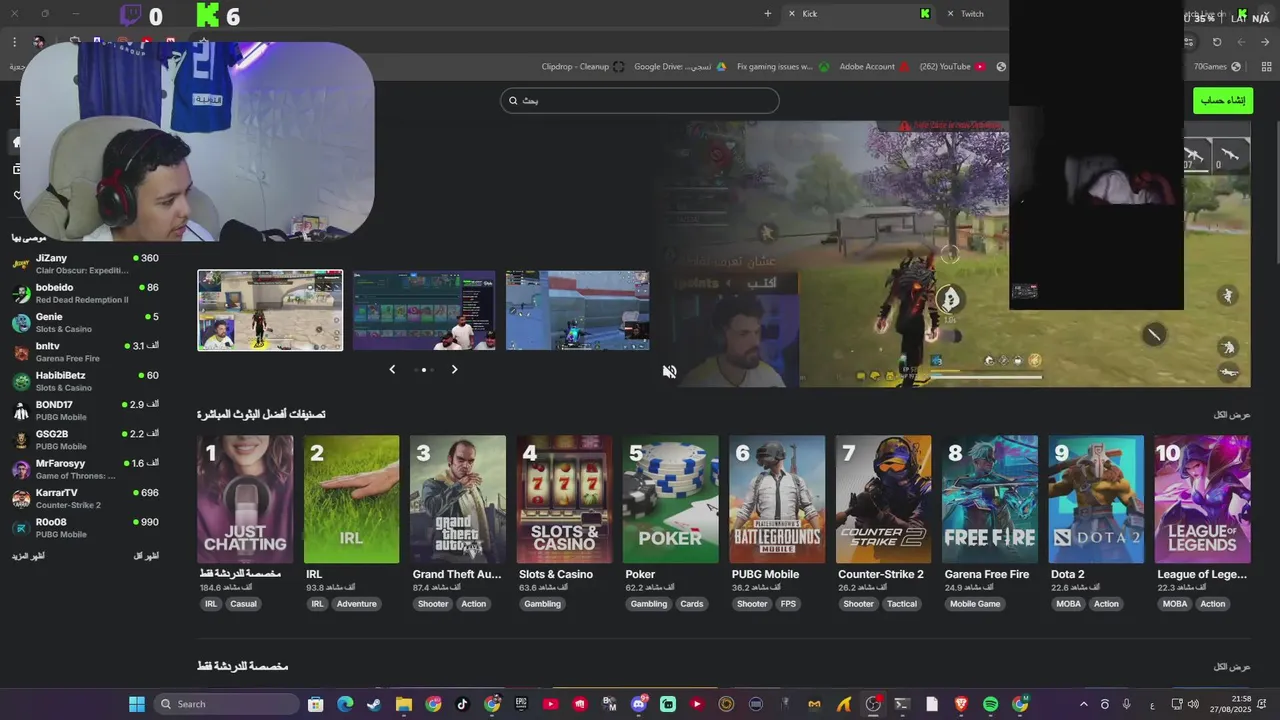Viewport: 1280px width, 720px height.
Task: Open a new browser tab with plus
Action: (768, 14)
